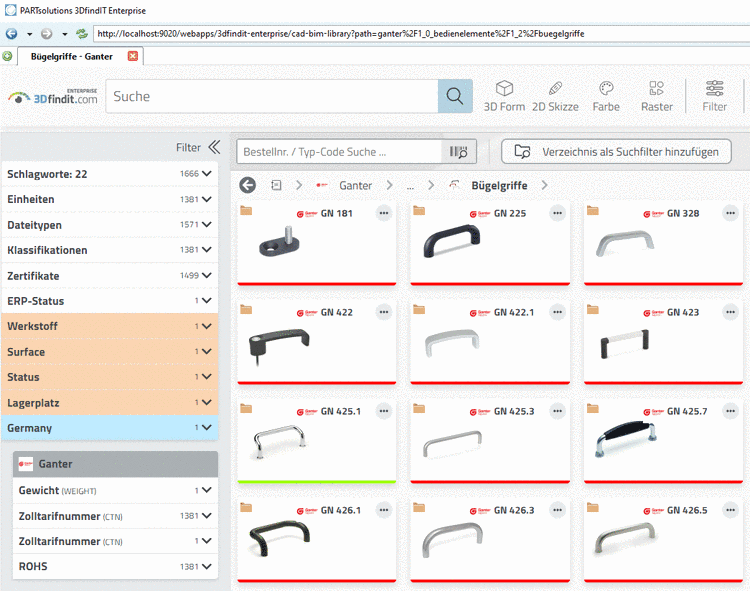Open the GN 328 handle thumbnail
Image resolution: width=750 pixels, height=591 pixels.
[x=625, y=243]
